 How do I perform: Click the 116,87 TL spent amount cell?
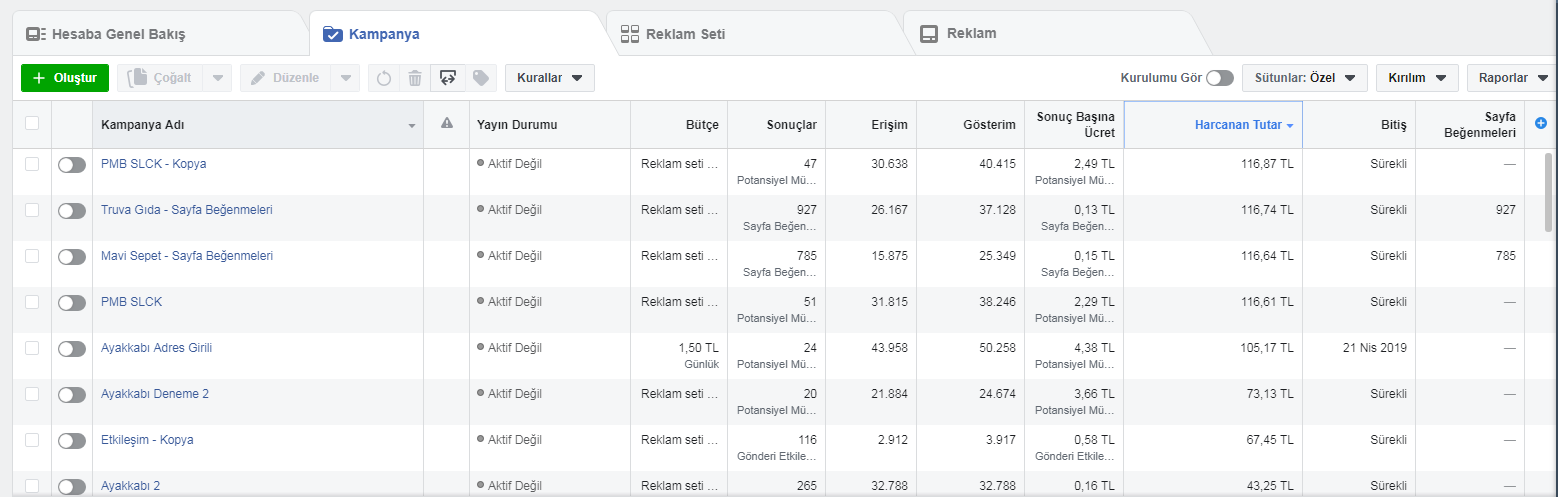pyautogui.click(x=1213, y=171)
